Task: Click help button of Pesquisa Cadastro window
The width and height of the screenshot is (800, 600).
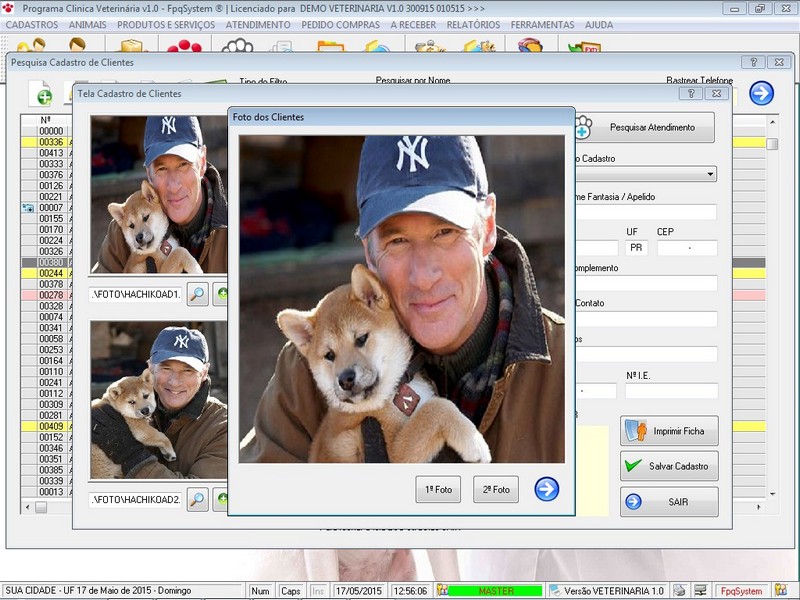Action: point(753,62)
